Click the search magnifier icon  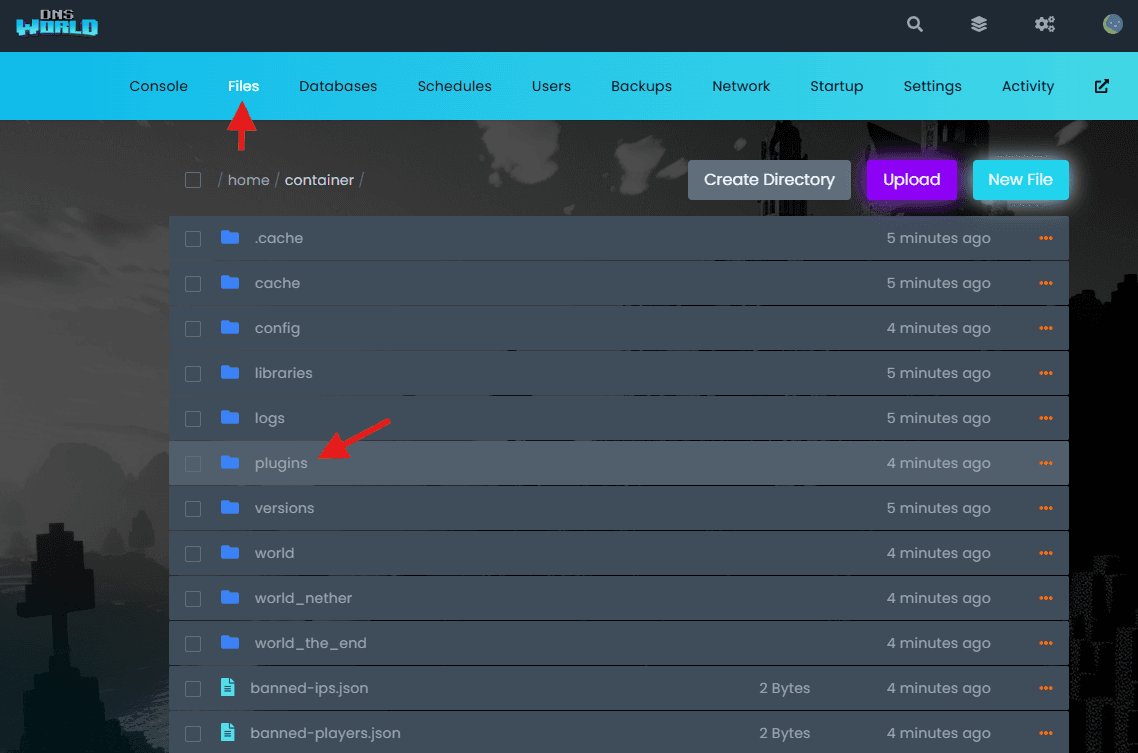pyautogui.click(x=914, y=25)
